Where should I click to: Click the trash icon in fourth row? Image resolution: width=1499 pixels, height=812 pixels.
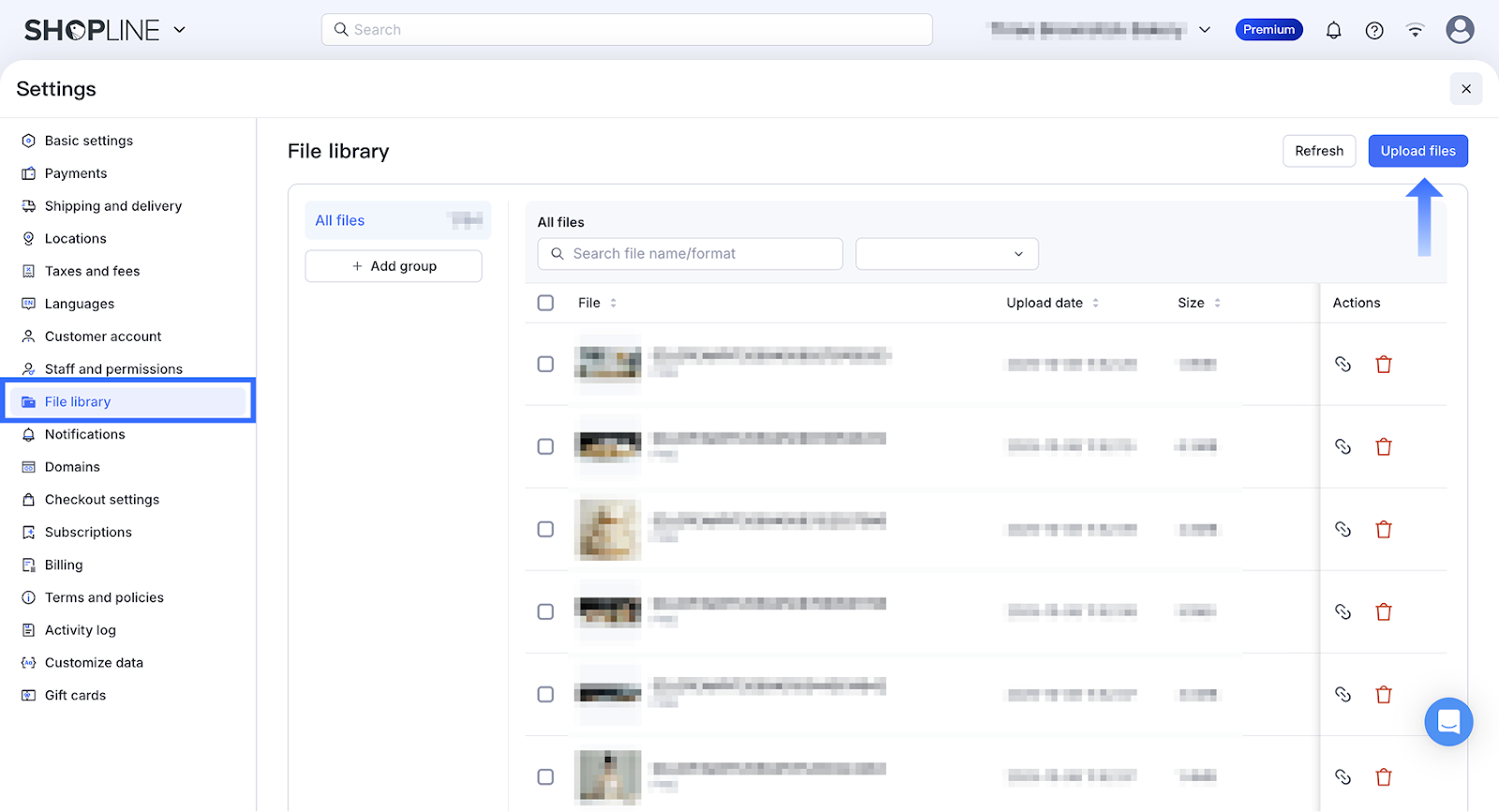pos(1383,612)
